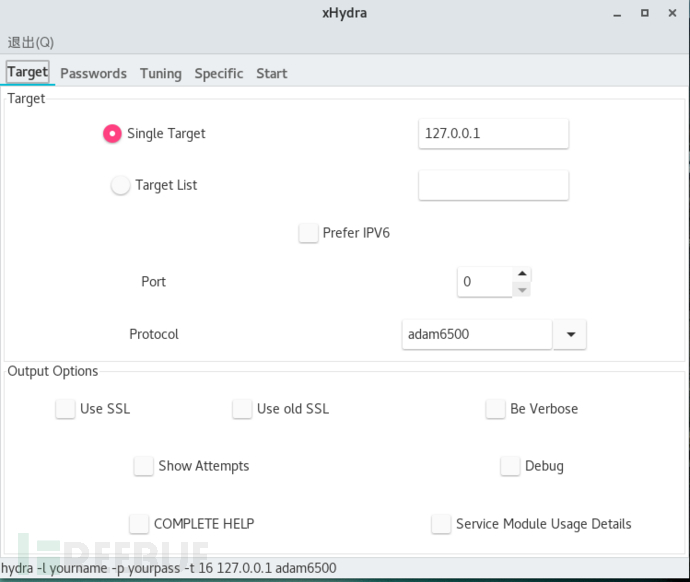
Task: Expand the Protocol dropdown arrow
Action: pos(570,334)
